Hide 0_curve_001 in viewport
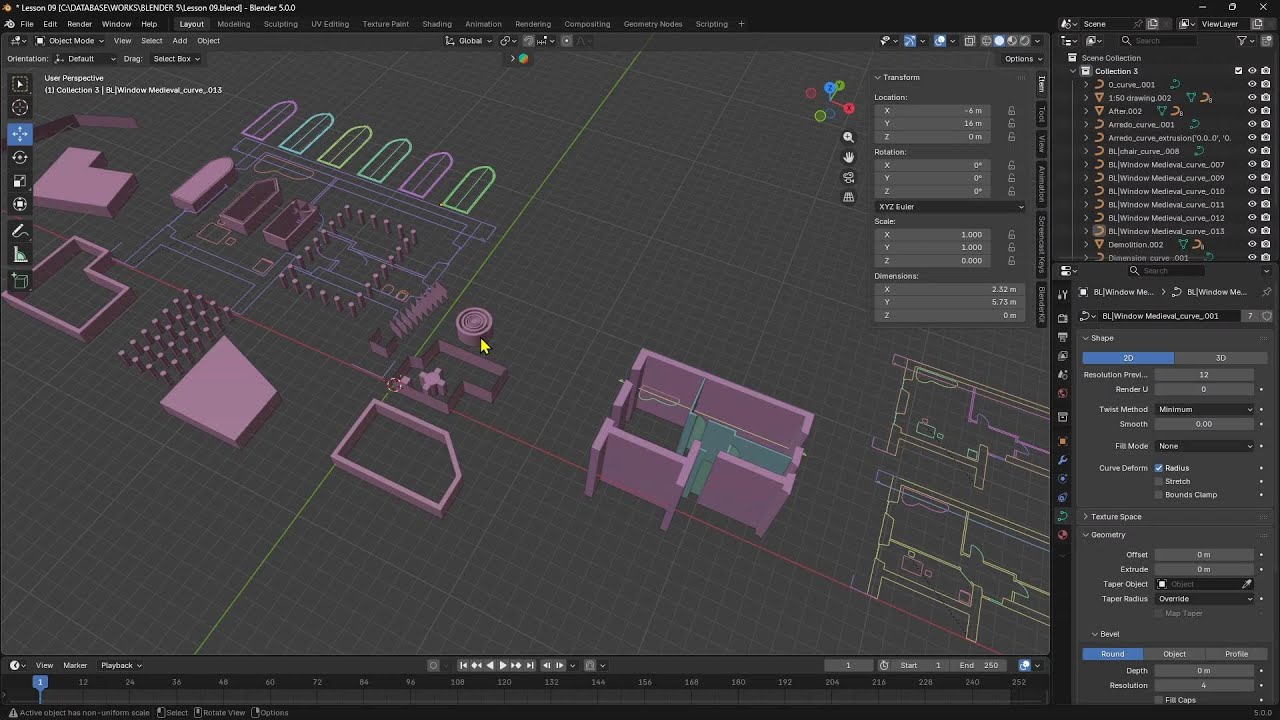The width and height of the screenshot is (1280, 720). 1252,85
